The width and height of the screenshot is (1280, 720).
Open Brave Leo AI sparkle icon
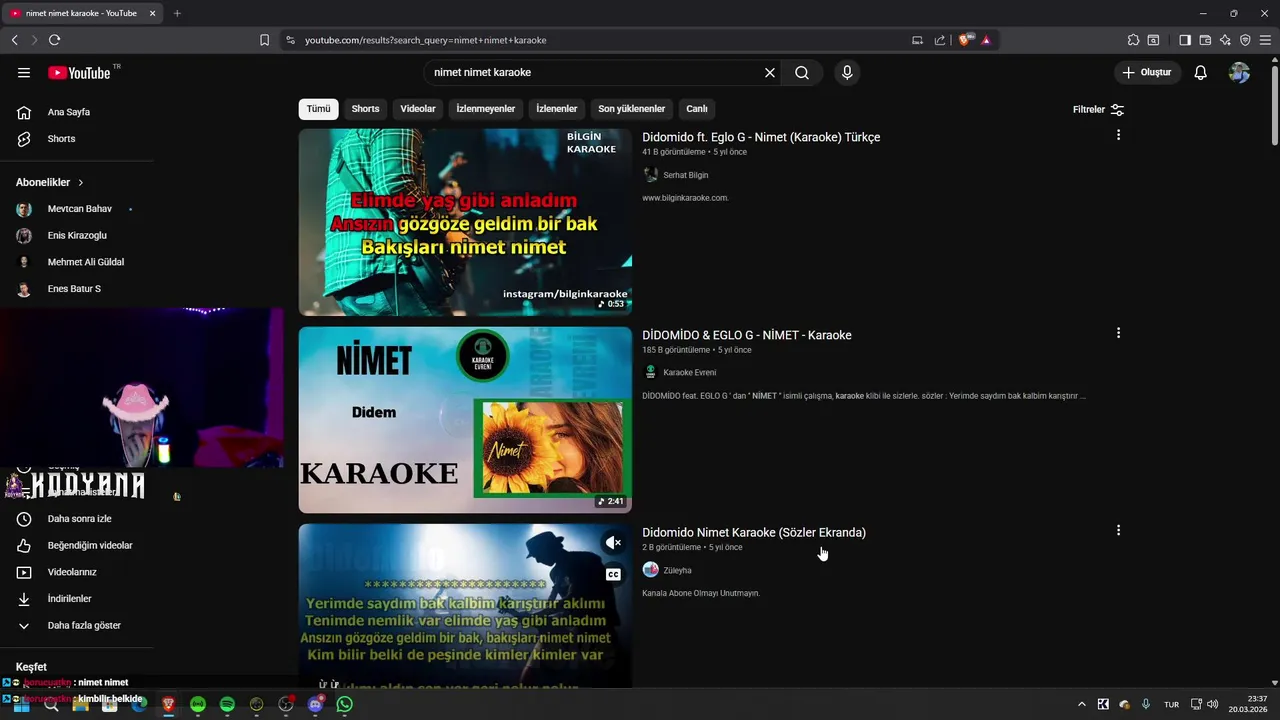point(1225,40)
